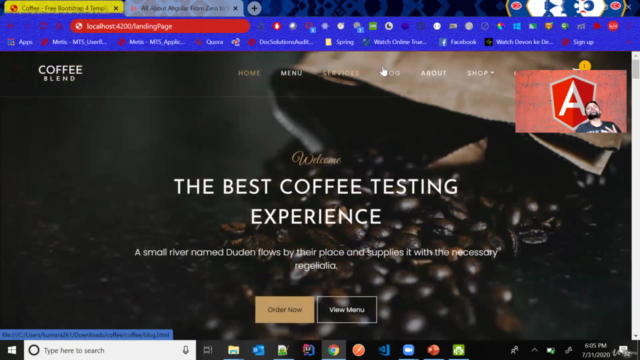Click the page vertical scrollbar thumb
Viewport: 640px width, 360px height.
(x=636, y=68)
